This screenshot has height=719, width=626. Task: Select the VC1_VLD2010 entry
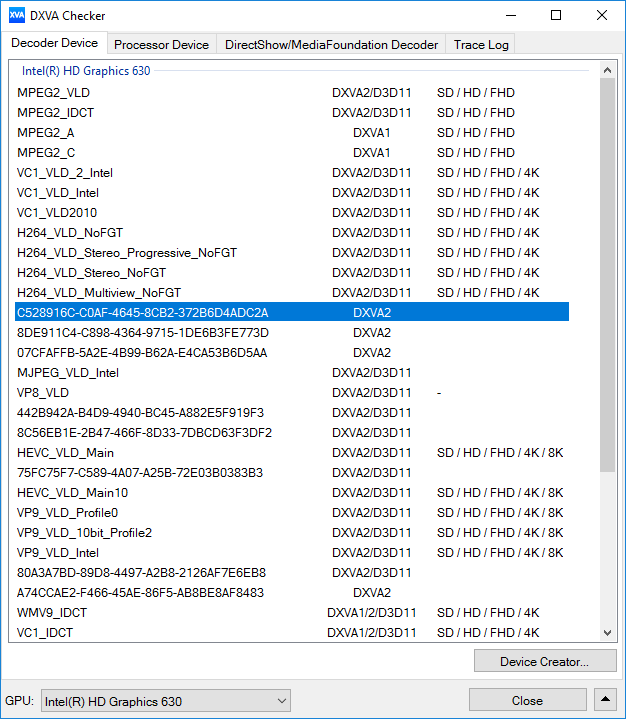point(292,213)
